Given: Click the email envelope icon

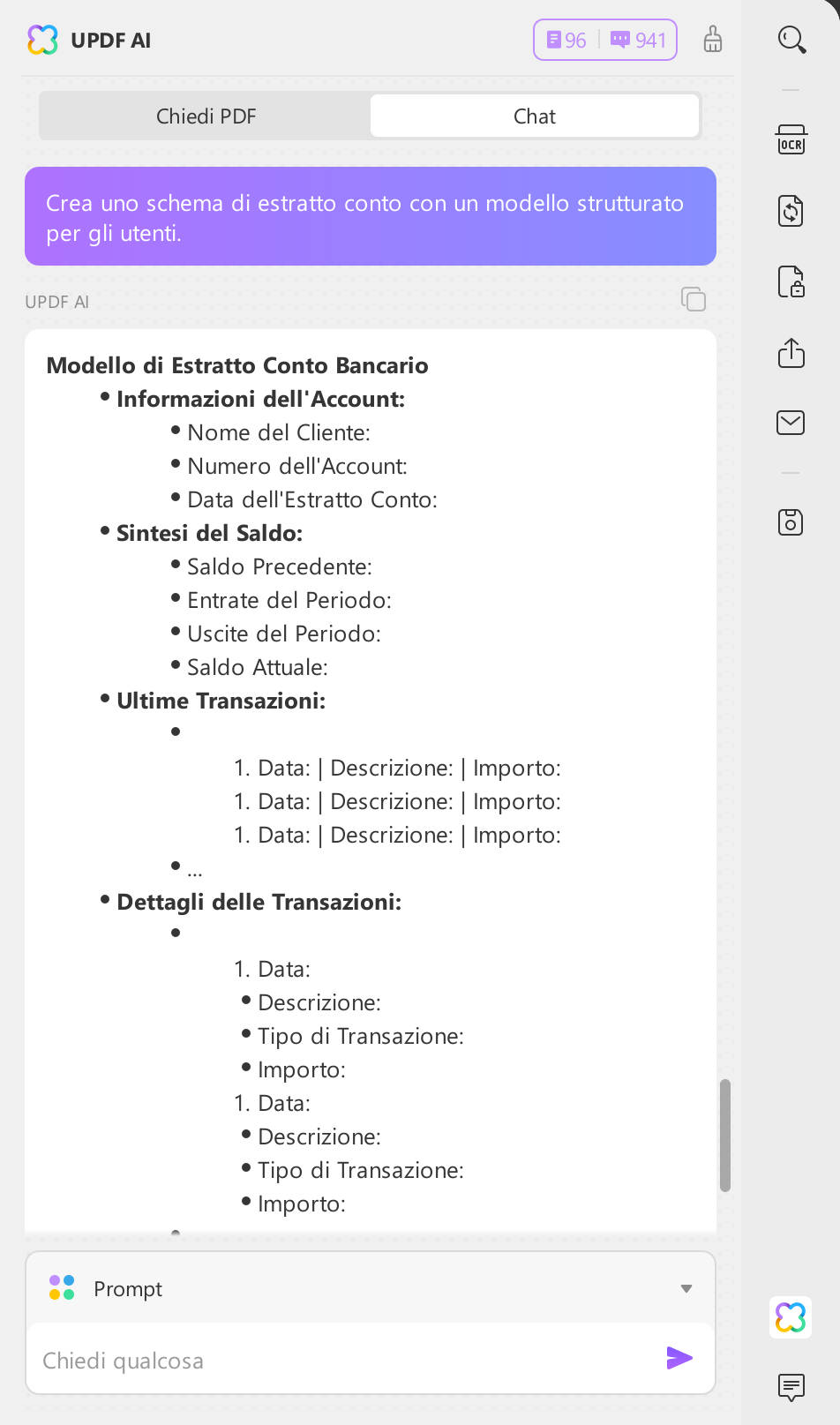Looking at the screenshot, I should [x=791, y=423].
